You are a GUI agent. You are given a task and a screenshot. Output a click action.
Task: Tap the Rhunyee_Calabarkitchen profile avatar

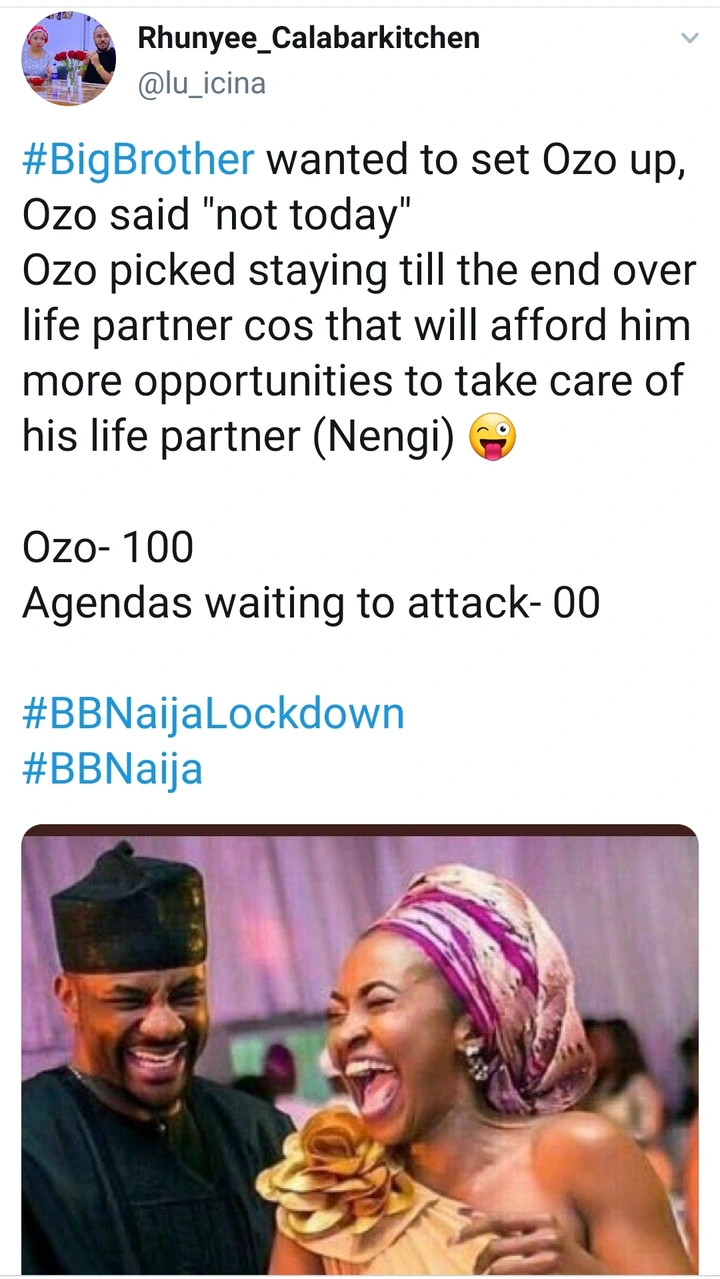pyautogui.click(x=69, y=59)
